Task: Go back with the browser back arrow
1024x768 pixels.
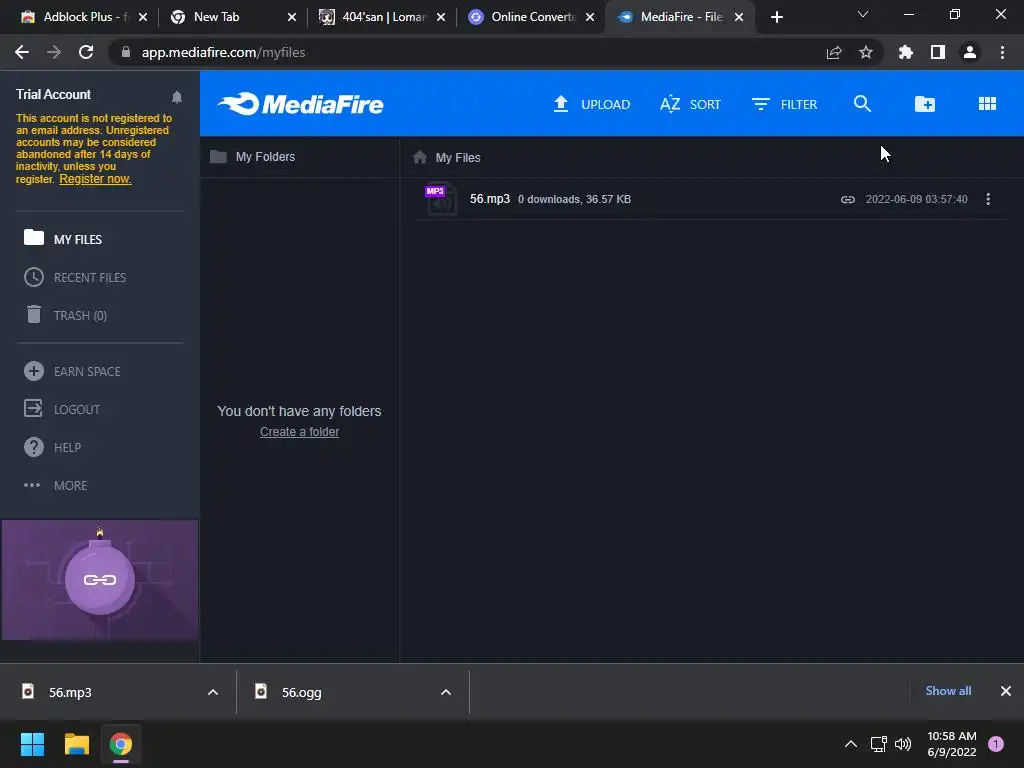Action: 22,52
